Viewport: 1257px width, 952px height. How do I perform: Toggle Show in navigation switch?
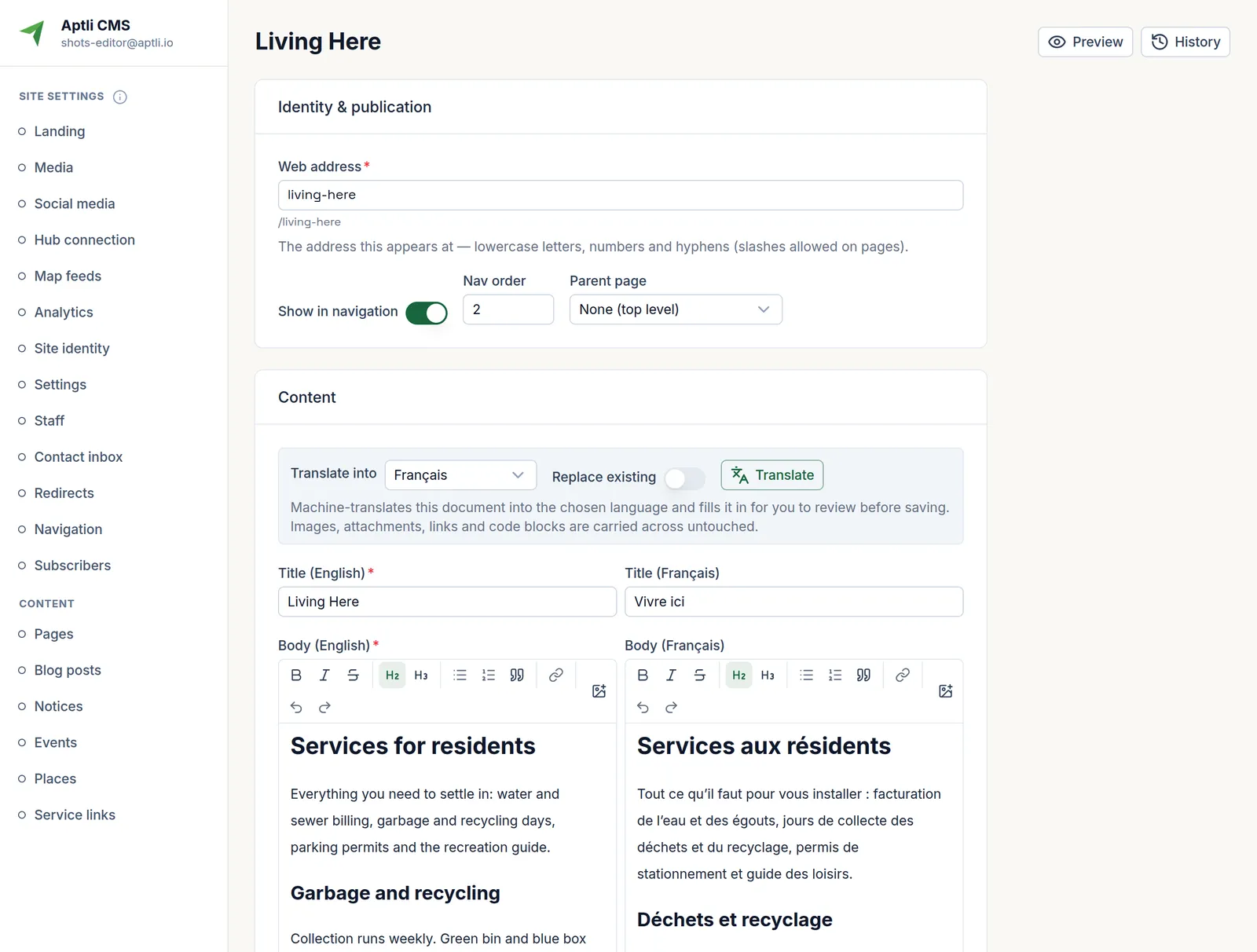427,313
